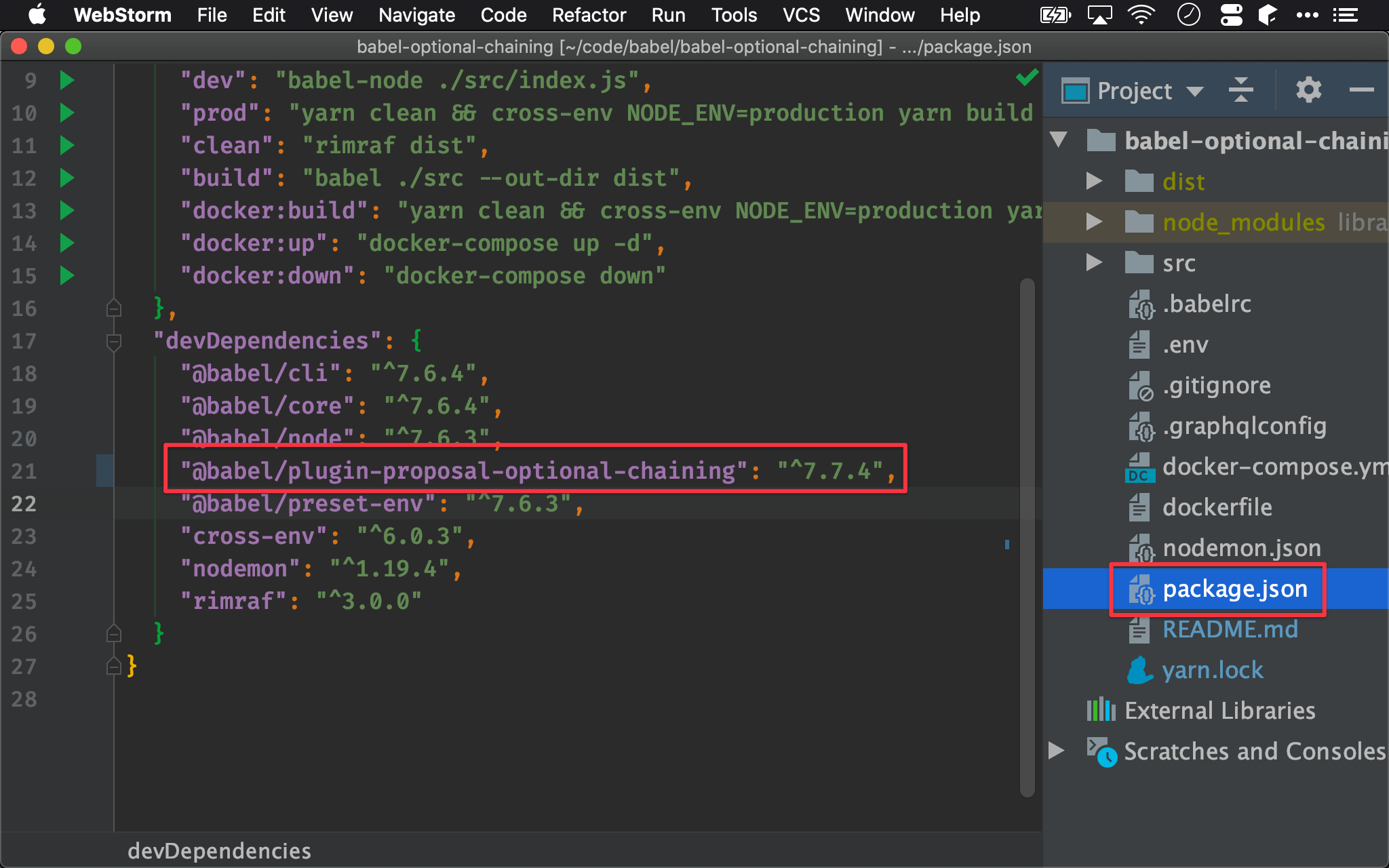Run the "docker:build" script gutter arrow
Image resolution: width=1389 pixels, height=868 pixels.
point(66,210)
